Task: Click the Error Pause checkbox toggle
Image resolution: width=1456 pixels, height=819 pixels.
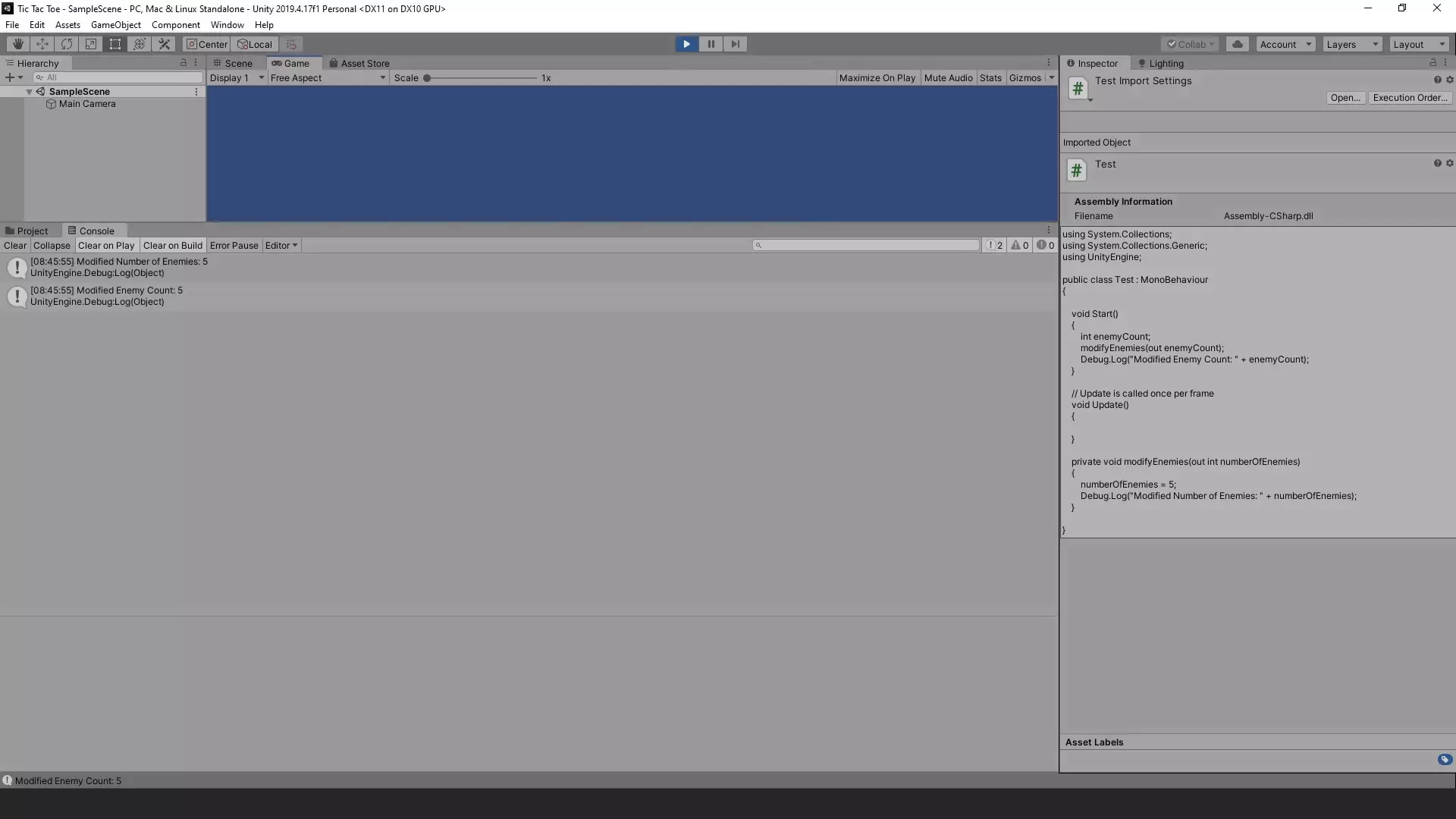Action: click(233, 245)
